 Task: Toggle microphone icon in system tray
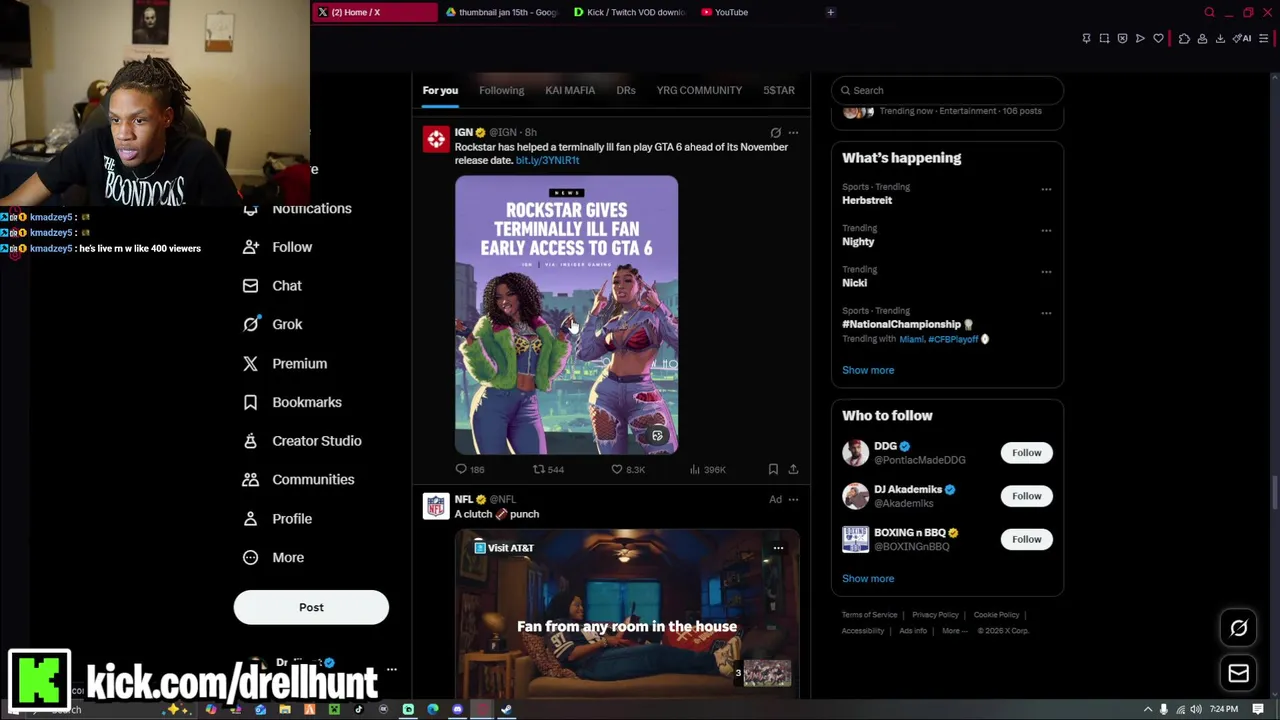pyautogui.click(x=1163, y=709)
